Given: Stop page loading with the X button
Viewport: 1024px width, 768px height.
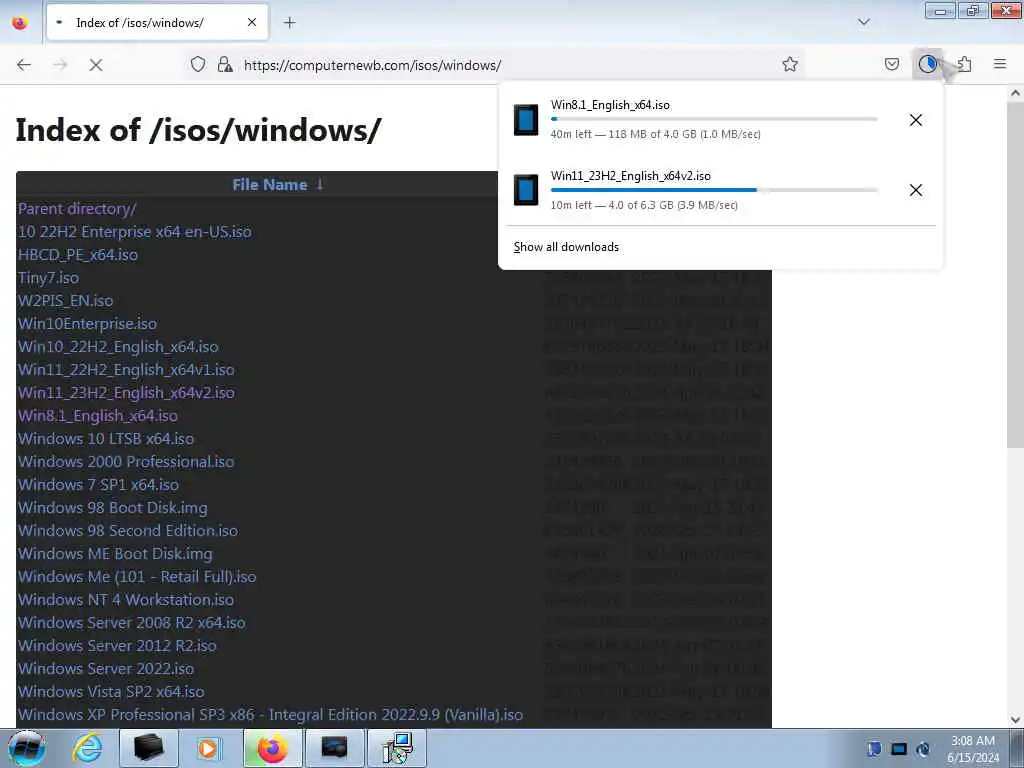Looking at the screenshot, I should click(96, 65).
